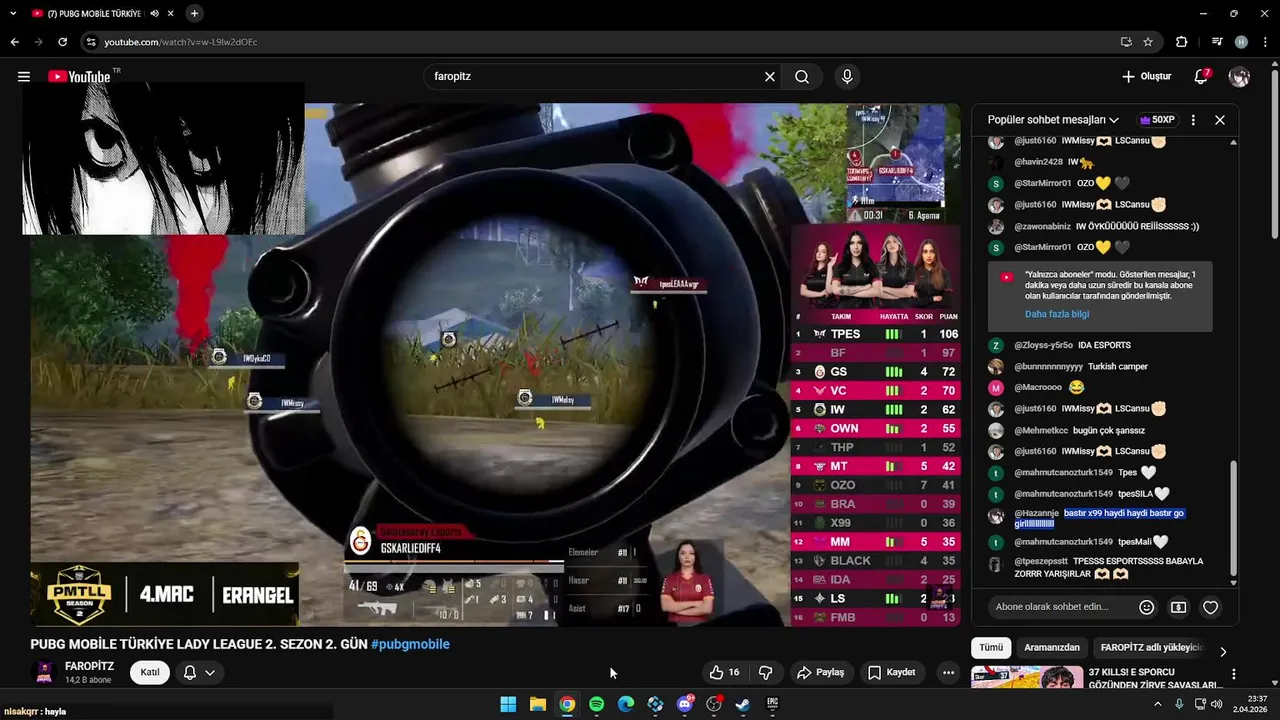This screenshot has height=720, width=1280.
Task: Start voice search with microphone icon
Action: (847, 77)
